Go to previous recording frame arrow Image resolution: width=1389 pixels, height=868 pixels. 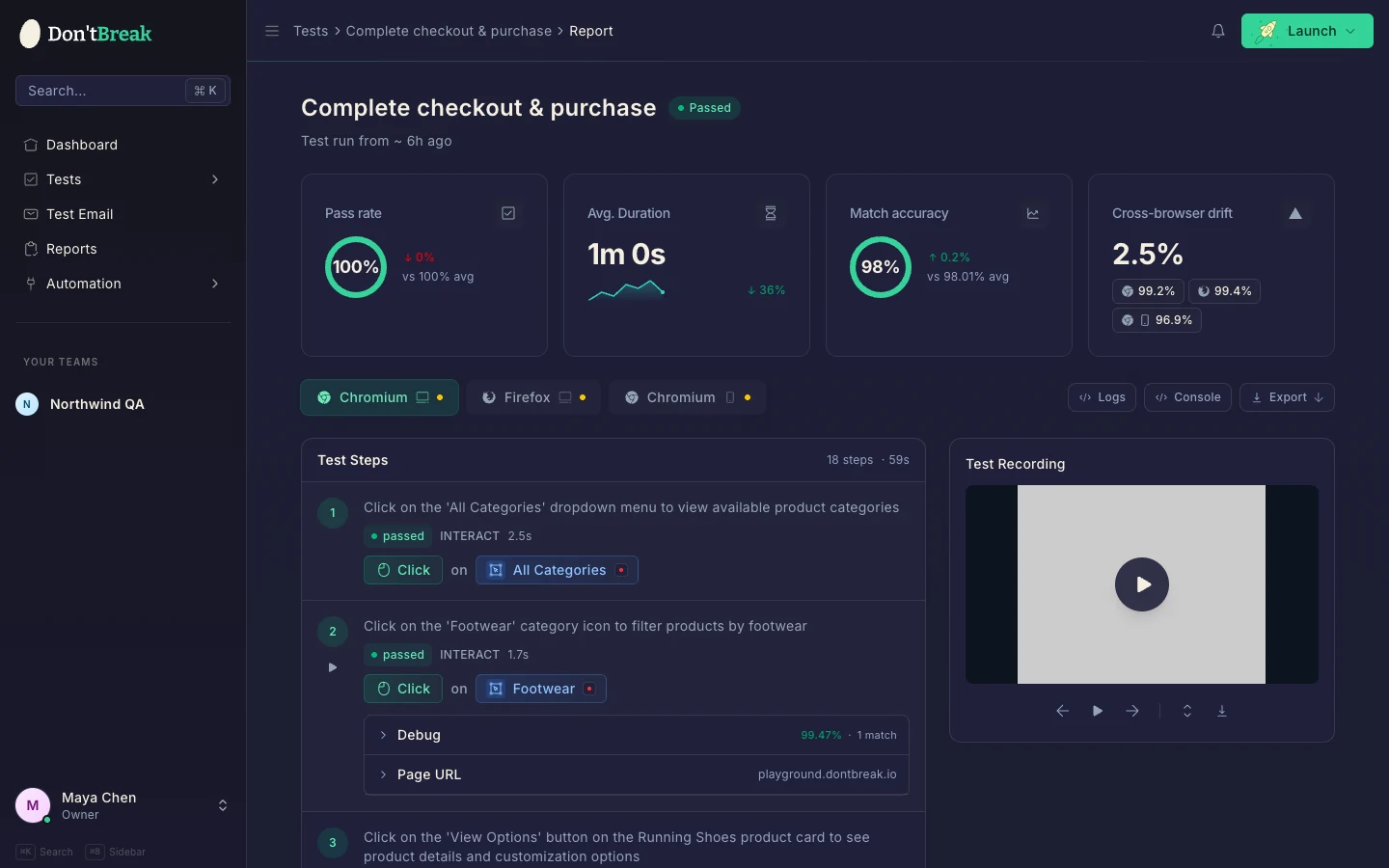[x=1063, y=711]
